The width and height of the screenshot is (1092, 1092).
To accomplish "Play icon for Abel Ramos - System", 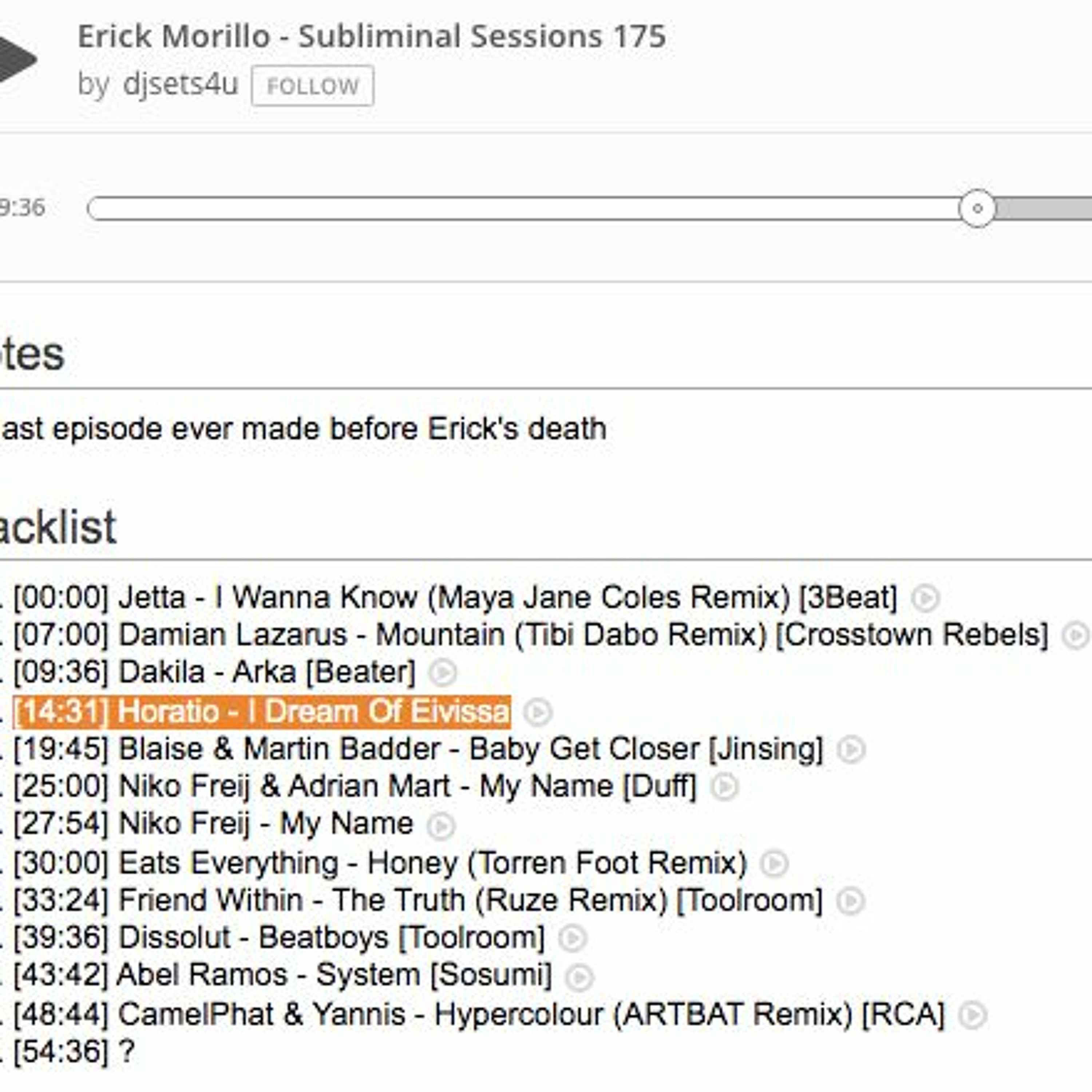I will 579,976.
